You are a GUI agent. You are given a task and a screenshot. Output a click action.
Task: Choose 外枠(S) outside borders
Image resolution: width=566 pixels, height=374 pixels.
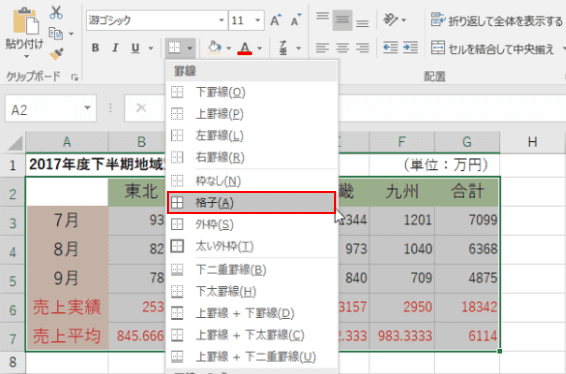(252, 225)
